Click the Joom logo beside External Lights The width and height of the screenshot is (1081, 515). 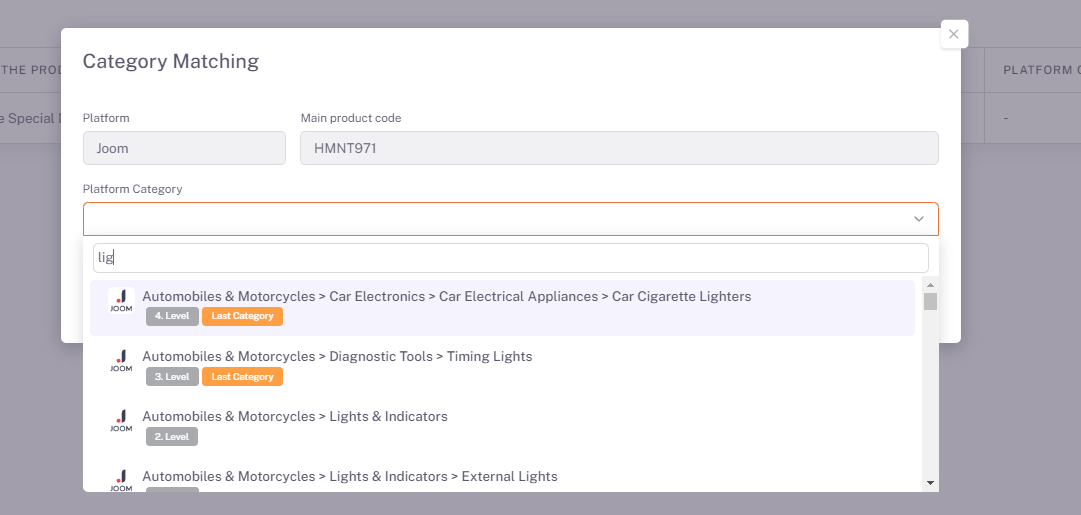click(x=121, y=479)
